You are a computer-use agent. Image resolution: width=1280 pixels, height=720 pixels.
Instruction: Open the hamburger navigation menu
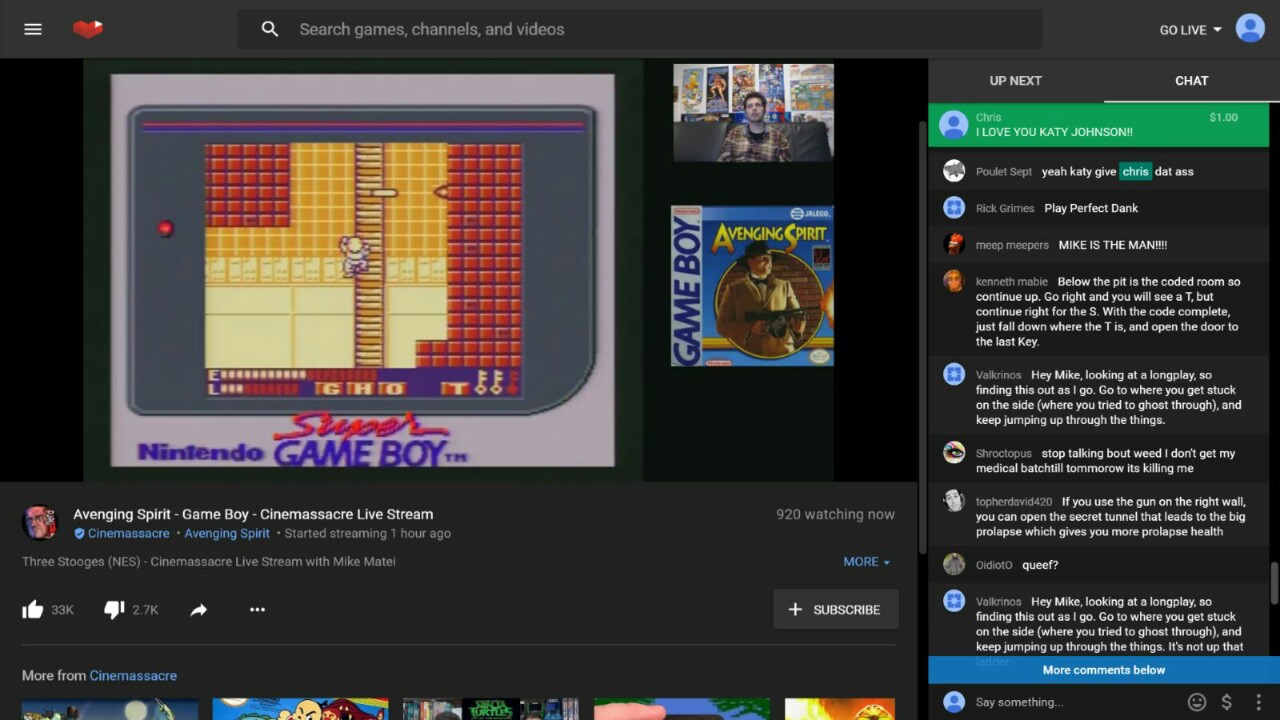tap(33, 29)
